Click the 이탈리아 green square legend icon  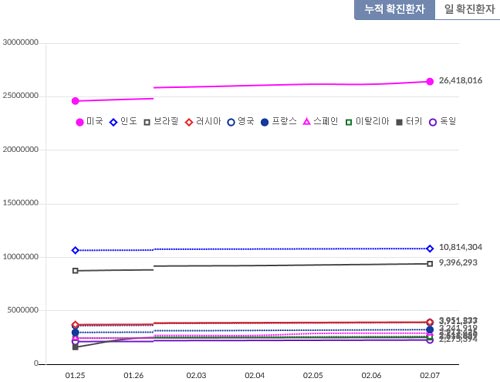click(x=349, y=122)
